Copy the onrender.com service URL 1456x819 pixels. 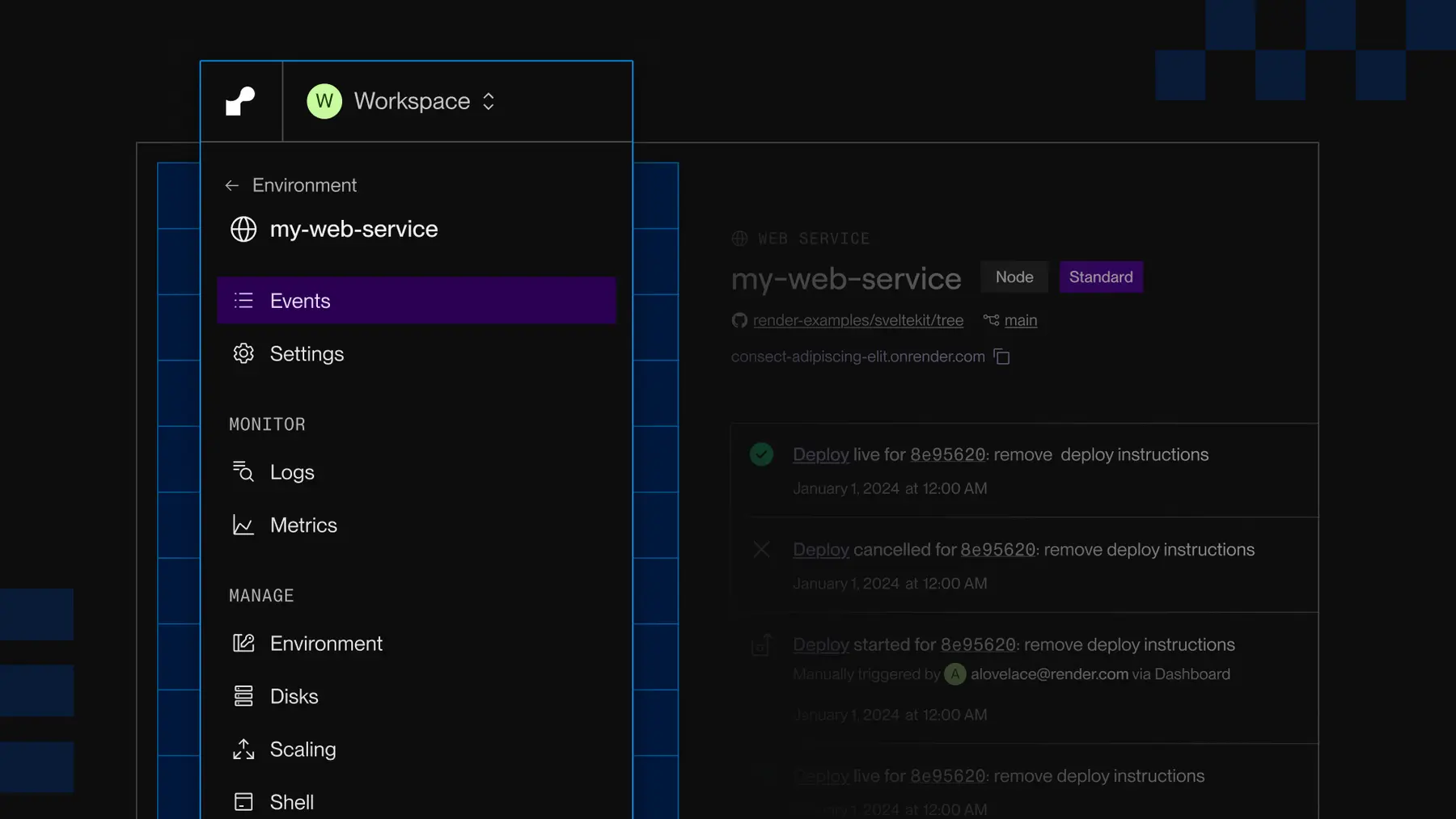coord(1002,357)
